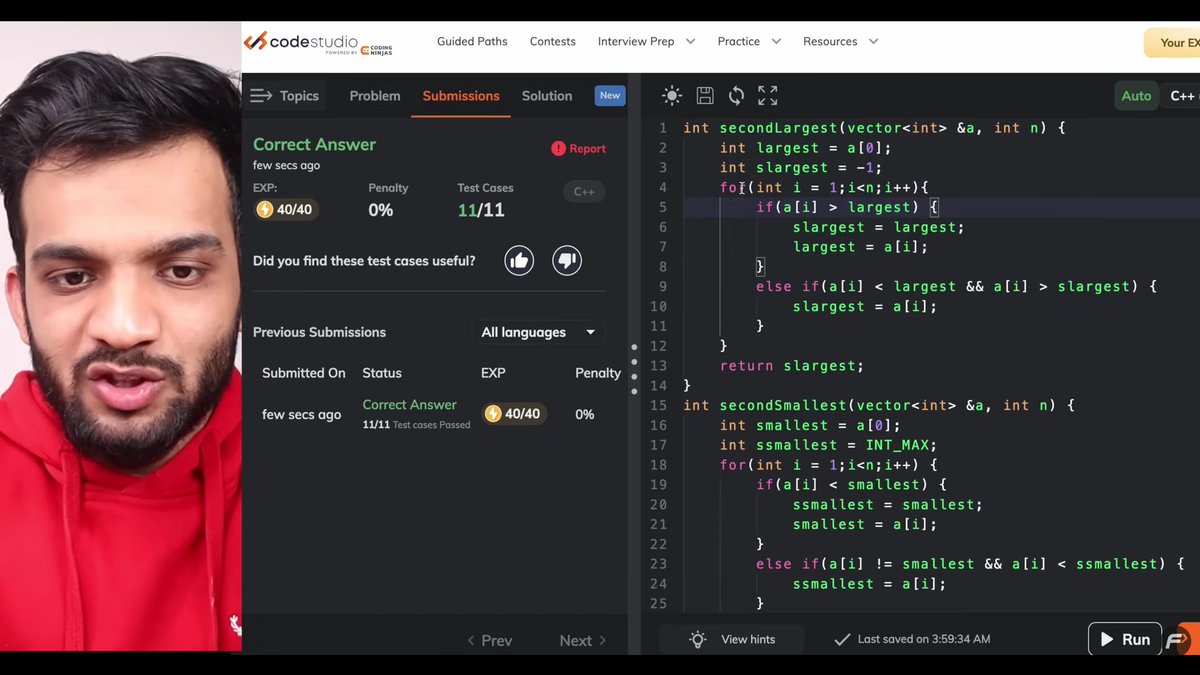The height and width of the screenshot is (675, 1200).
Task: Click the Penalty column header in table
Action: 598,373
